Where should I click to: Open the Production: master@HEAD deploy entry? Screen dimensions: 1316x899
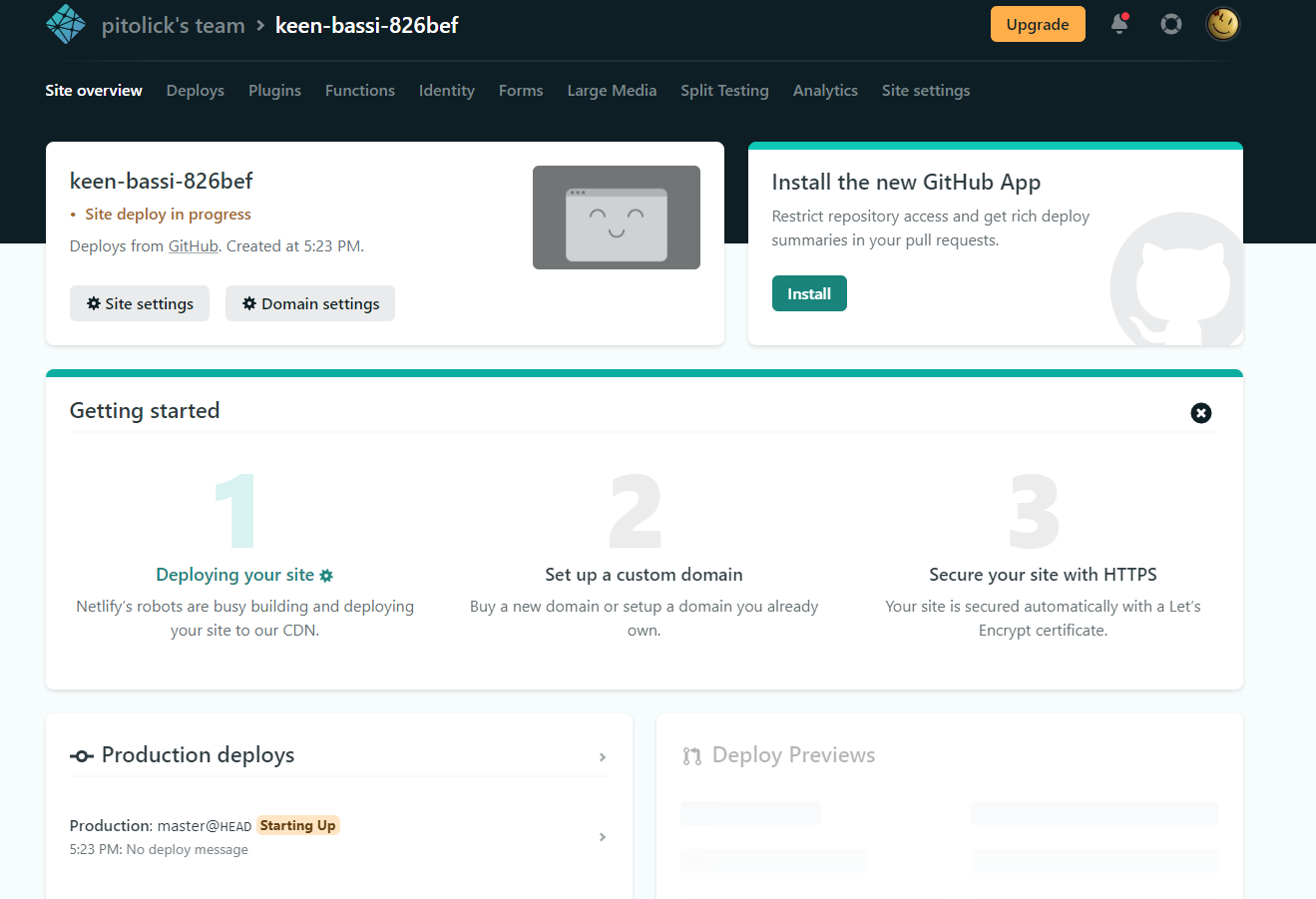coord(339,837)
